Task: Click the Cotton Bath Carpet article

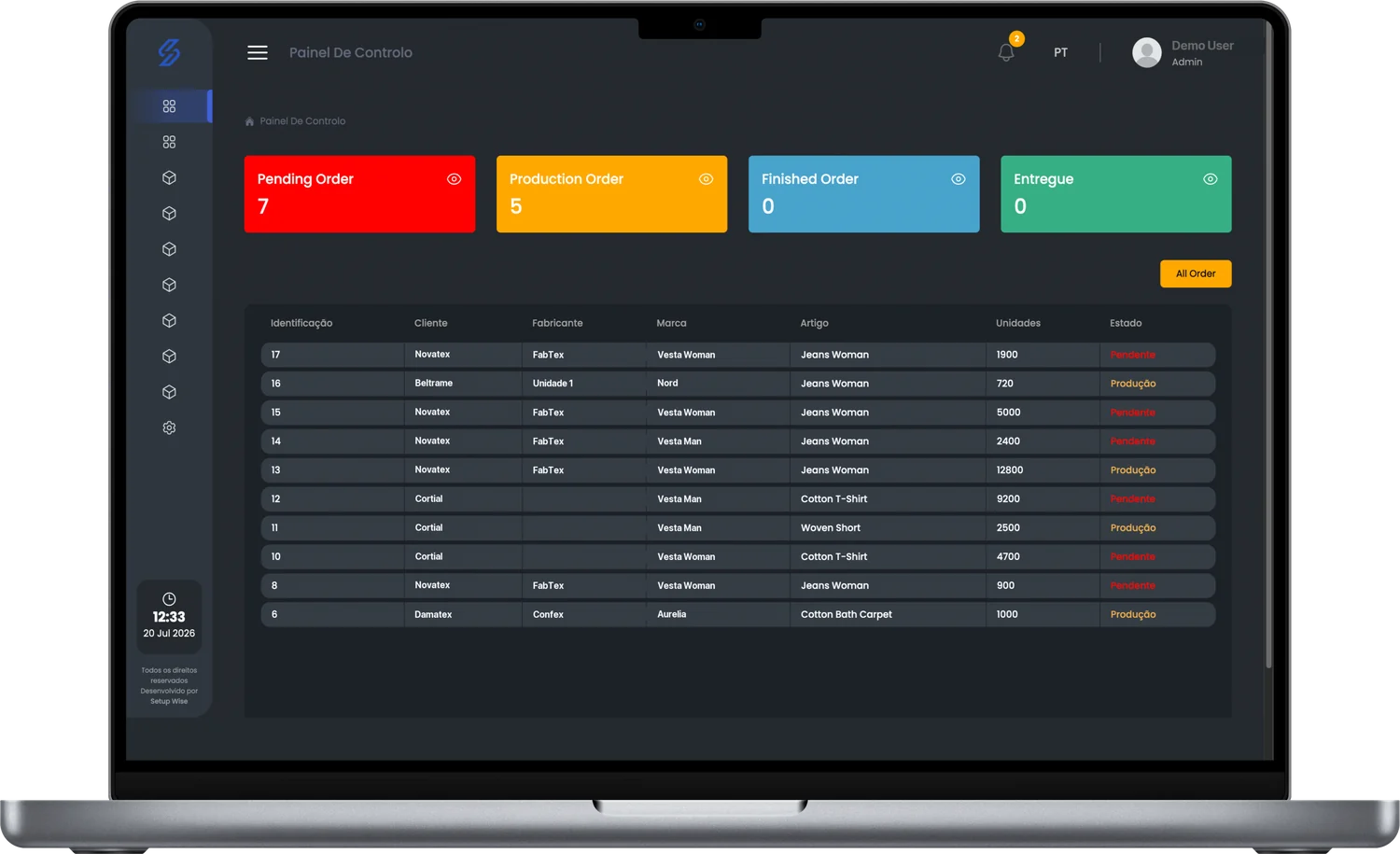Action: (847, 615)
